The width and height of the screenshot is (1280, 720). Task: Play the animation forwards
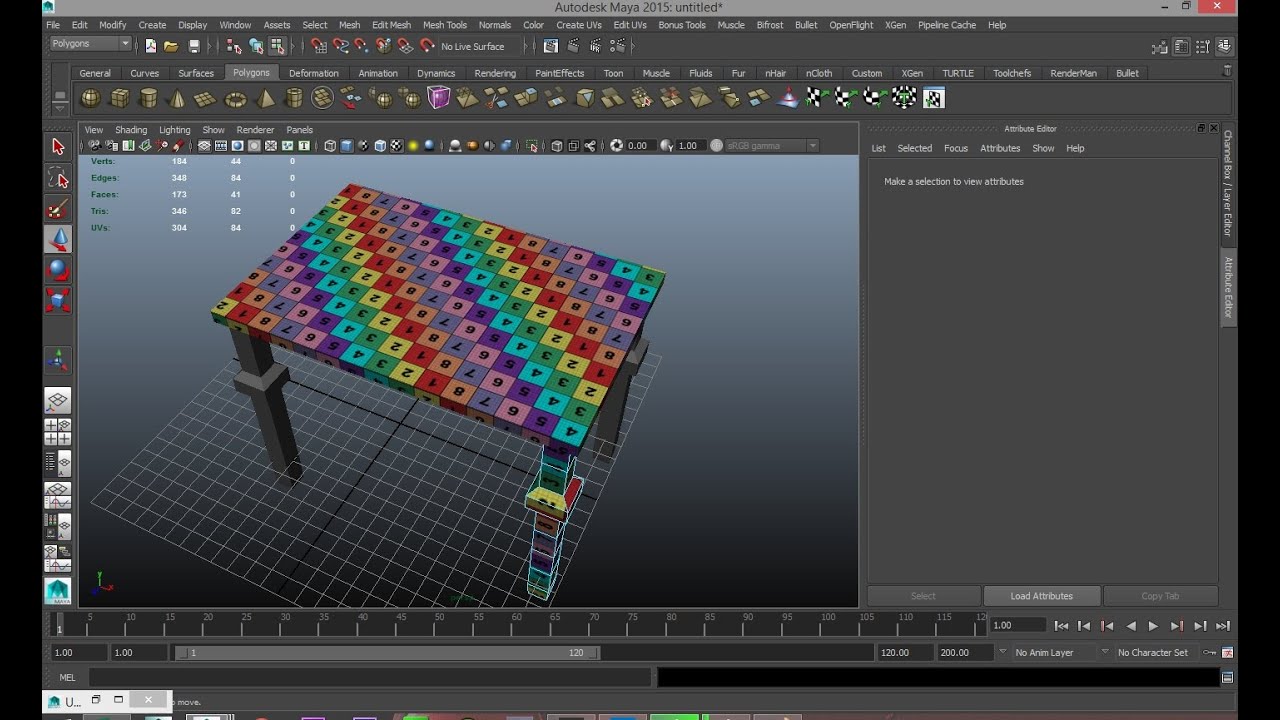click(x=1153, y=626)
